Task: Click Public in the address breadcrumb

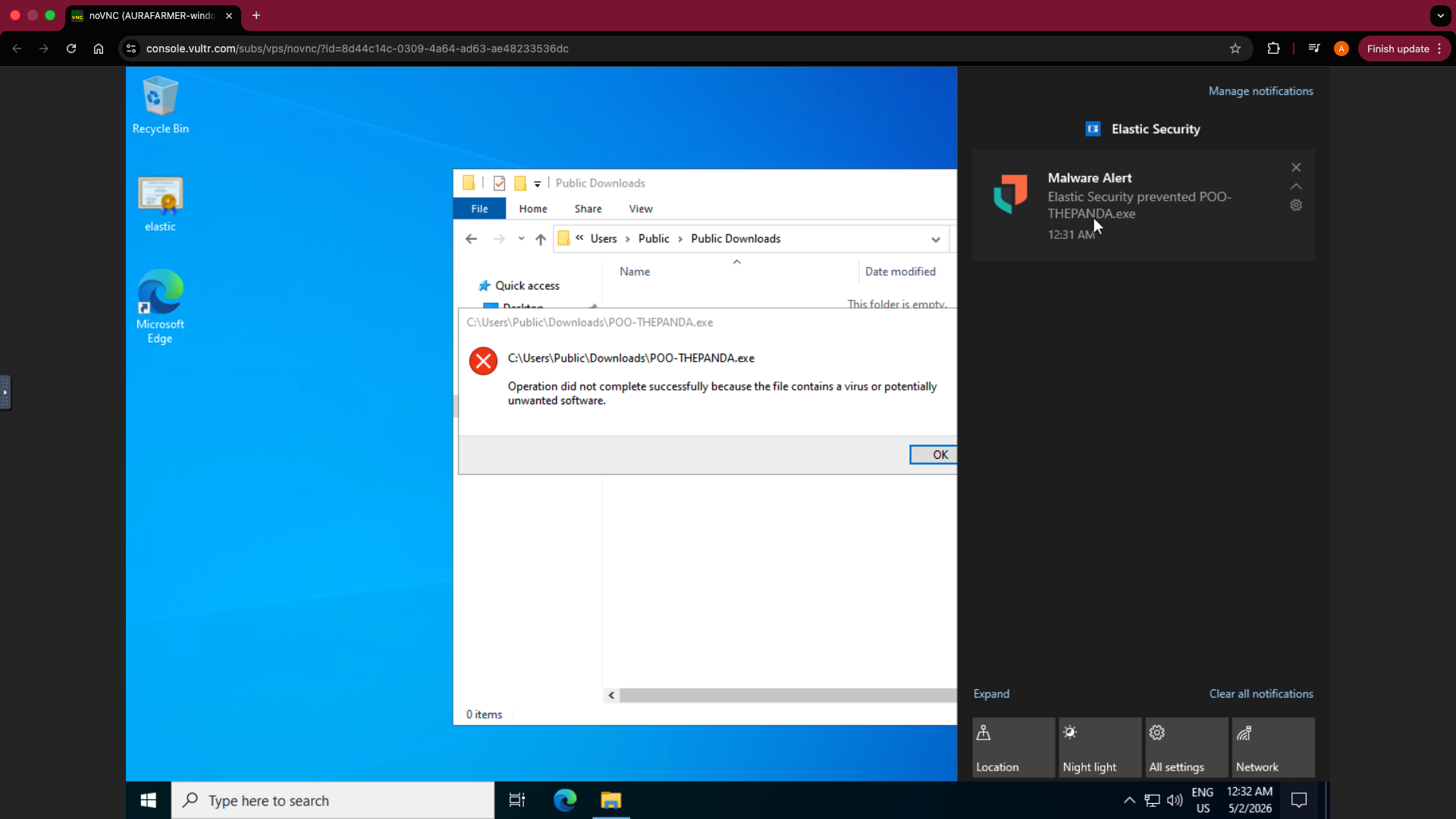Action: point(654,239)
